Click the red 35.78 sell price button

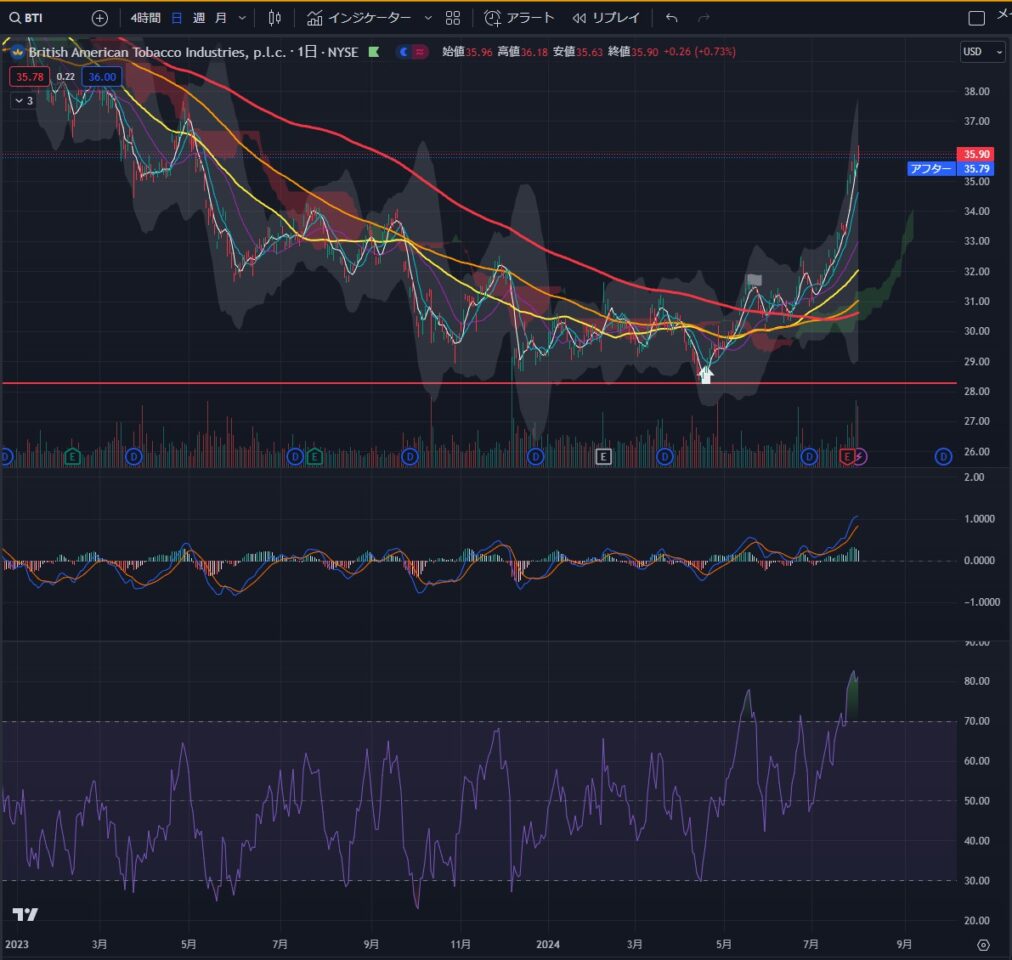30,77
